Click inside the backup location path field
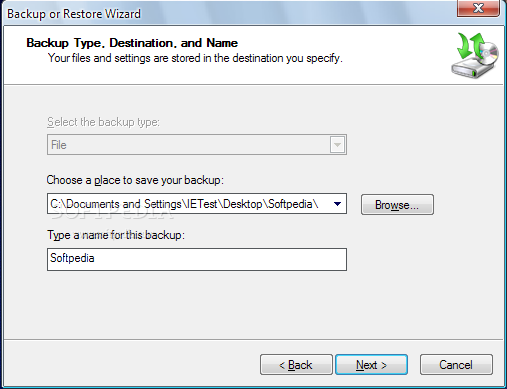This screenshot has height=389, width=507. click(188, 204)
